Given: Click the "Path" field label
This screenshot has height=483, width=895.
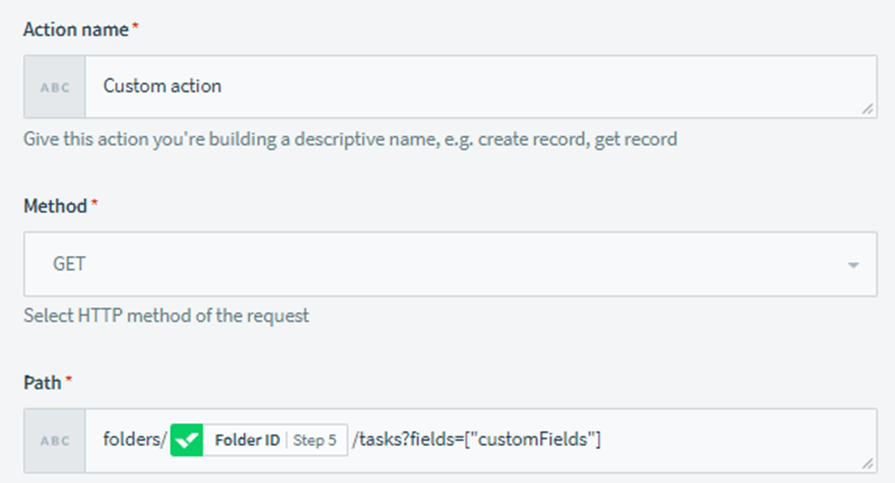Looking at the screenshot, I should point(44,382).
